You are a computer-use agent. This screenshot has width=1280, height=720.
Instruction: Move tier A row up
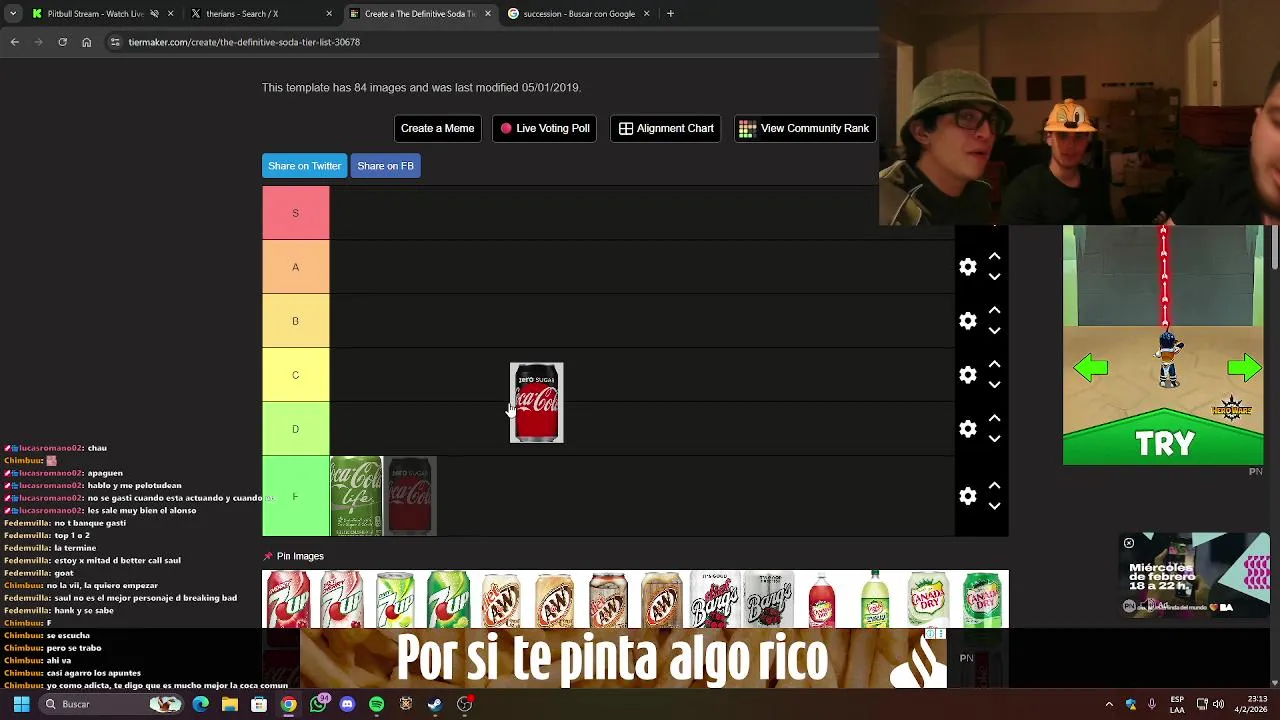(994, 257)
